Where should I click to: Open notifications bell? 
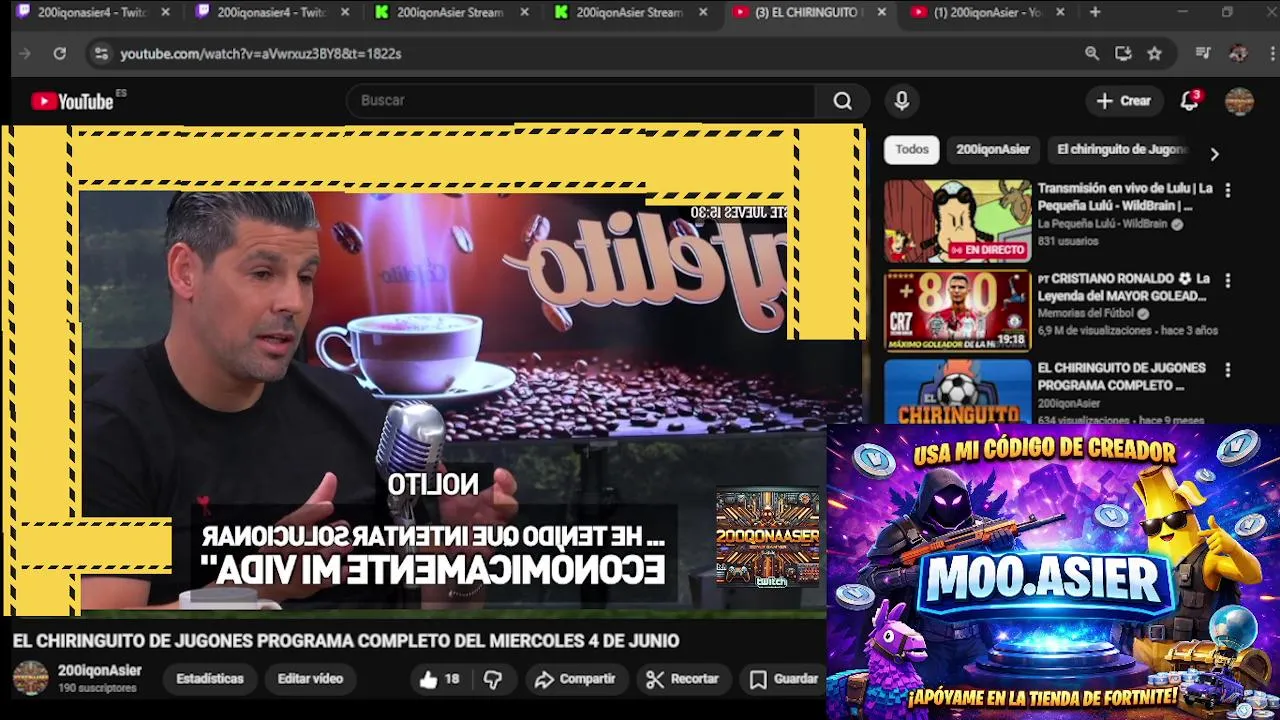pos(1189,101)
